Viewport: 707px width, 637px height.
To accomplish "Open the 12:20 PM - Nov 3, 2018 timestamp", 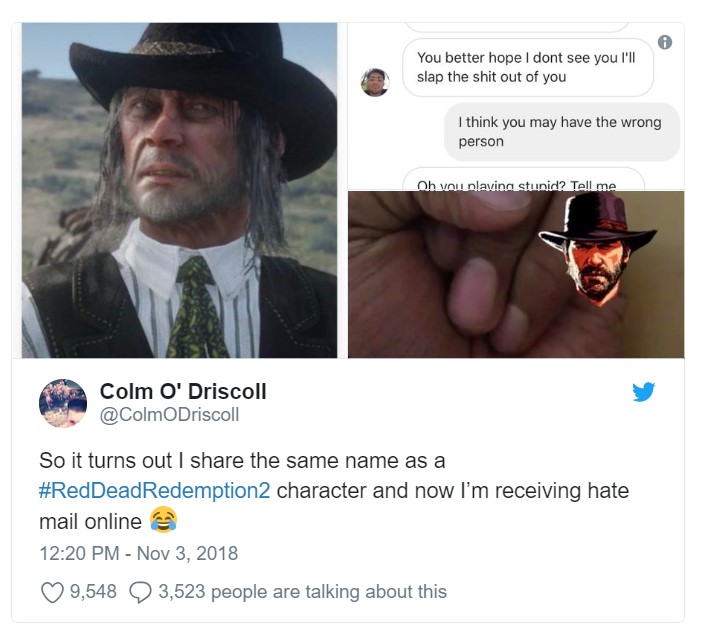I will [138, 552].
